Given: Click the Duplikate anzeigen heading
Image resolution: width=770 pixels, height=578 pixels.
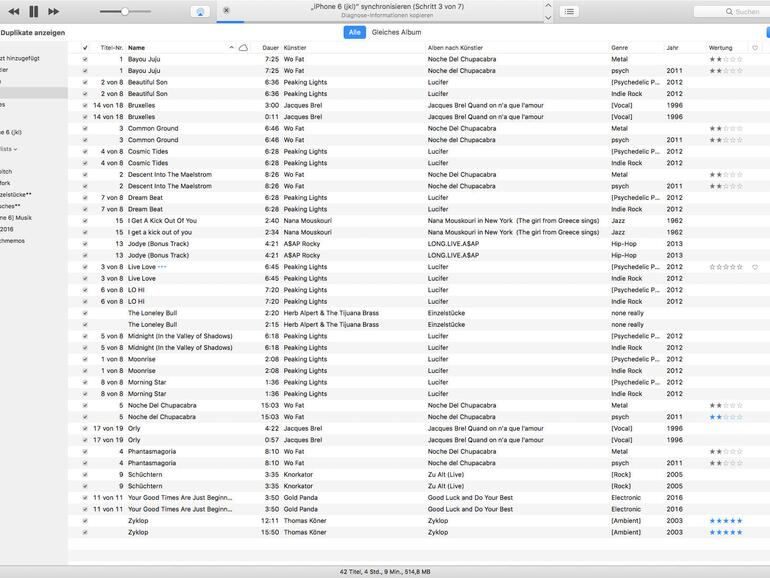Looking at the screenshot, I should 32,33.
